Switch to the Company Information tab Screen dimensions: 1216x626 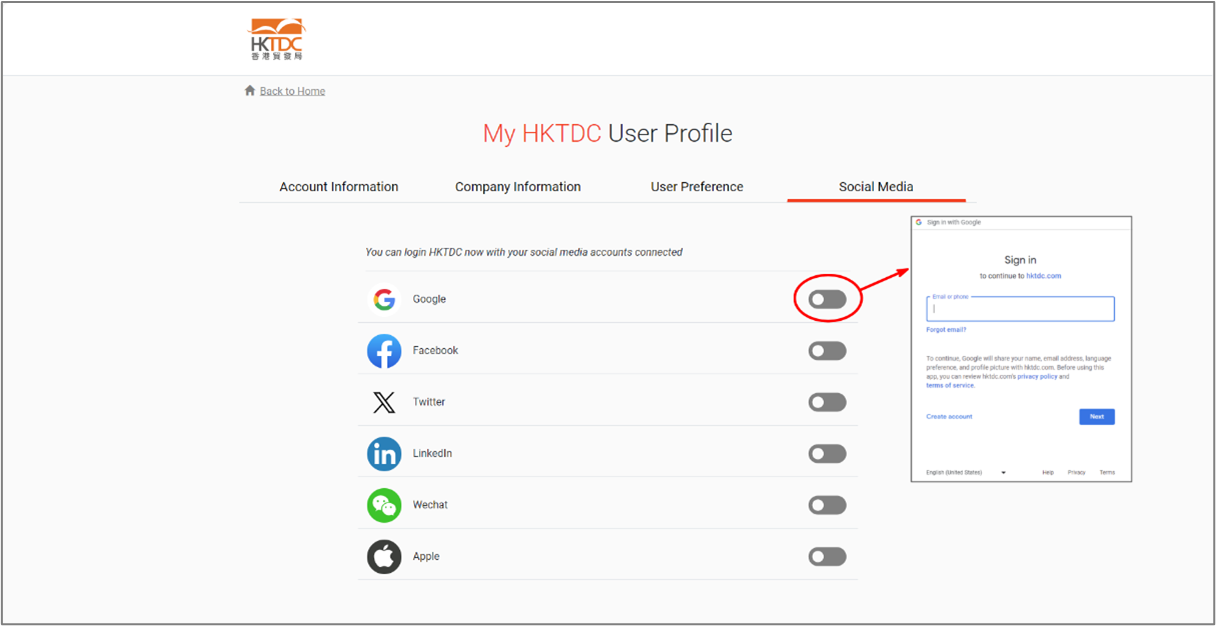[x=518, y=187]
